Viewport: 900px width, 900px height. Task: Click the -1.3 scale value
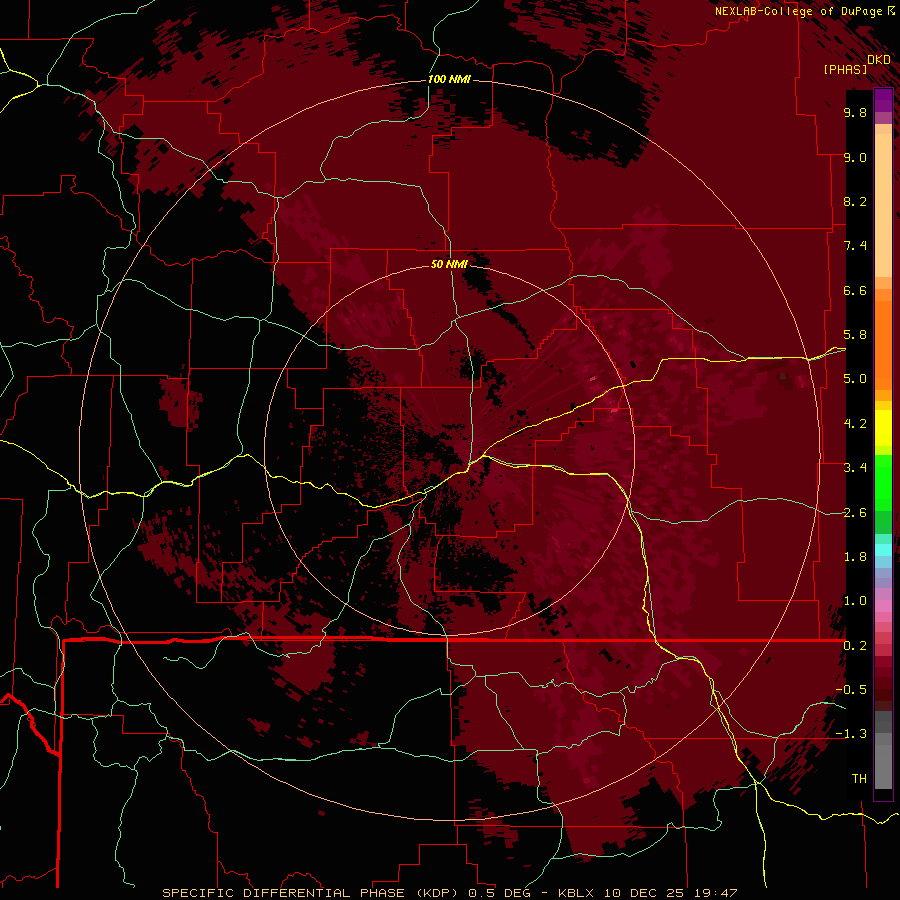851,734
